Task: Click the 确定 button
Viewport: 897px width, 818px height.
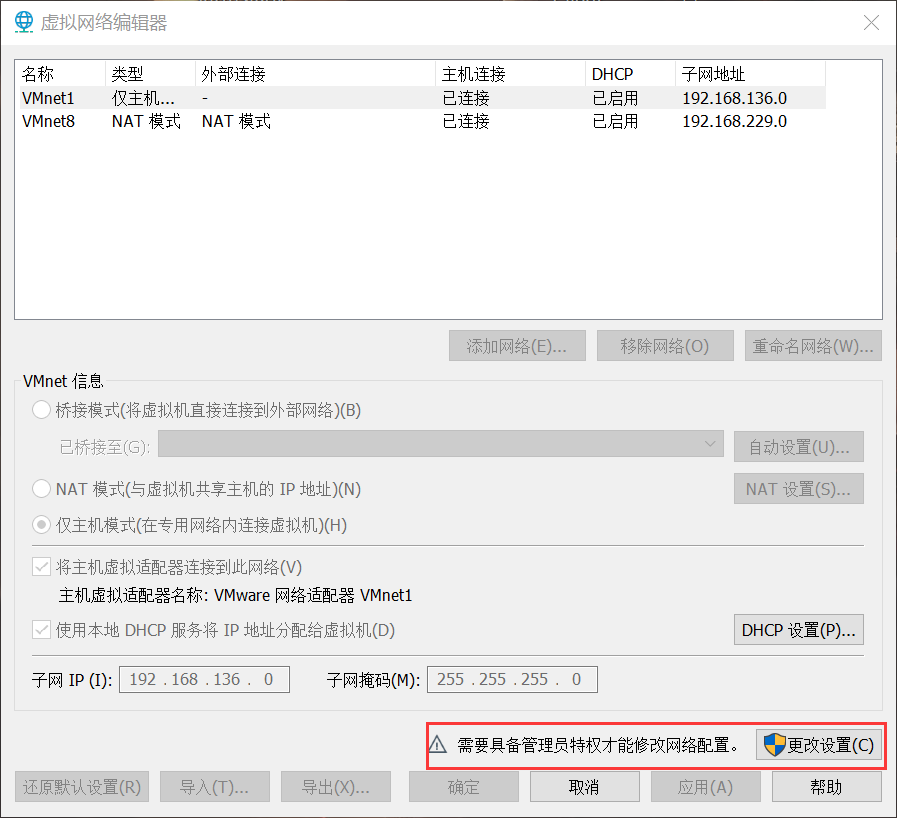Action: coord(463,787)
